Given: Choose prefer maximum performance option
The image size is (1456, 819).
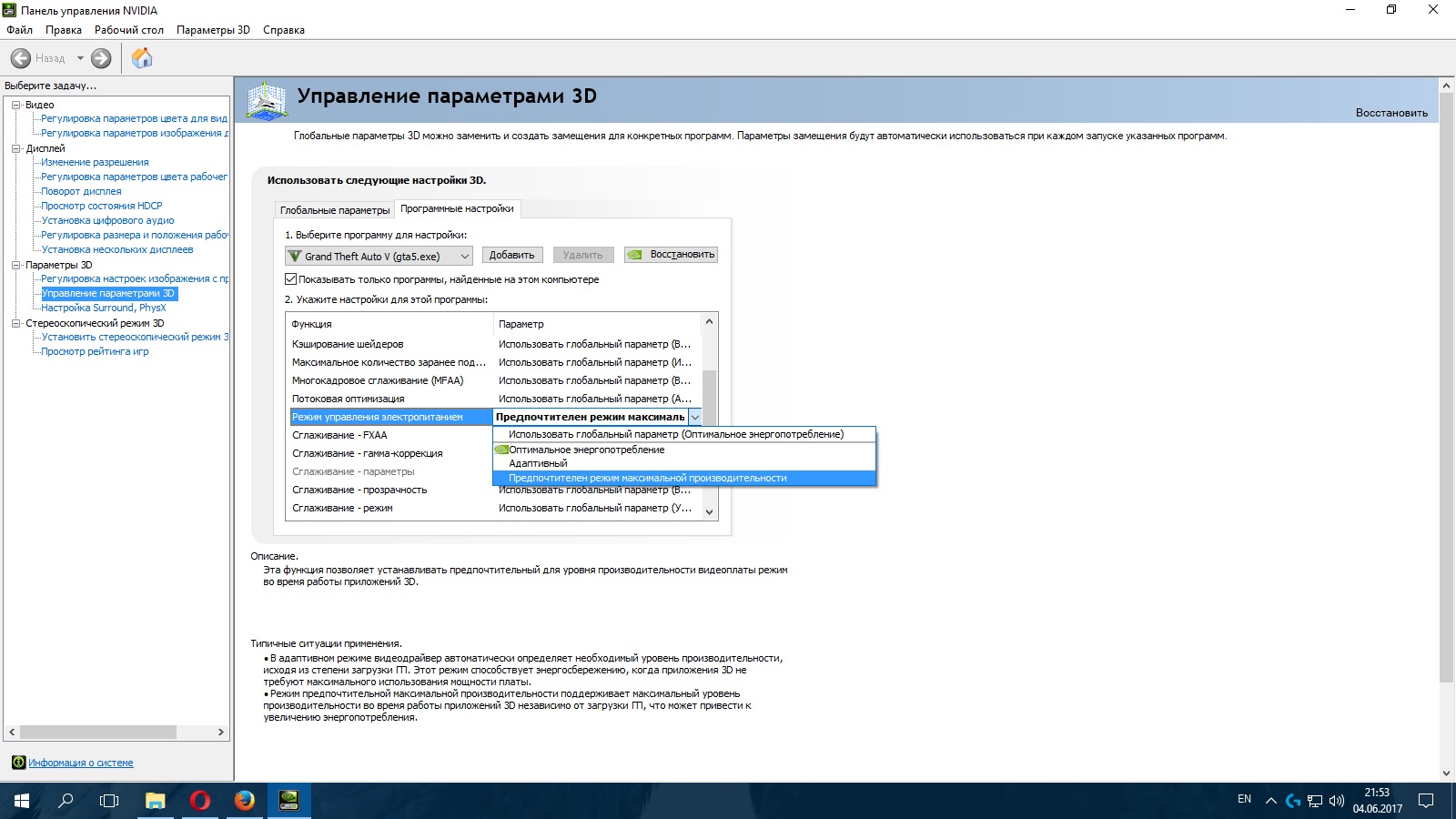Looking at the screenshot, I should pyautogui.click(x=684, y=478).
